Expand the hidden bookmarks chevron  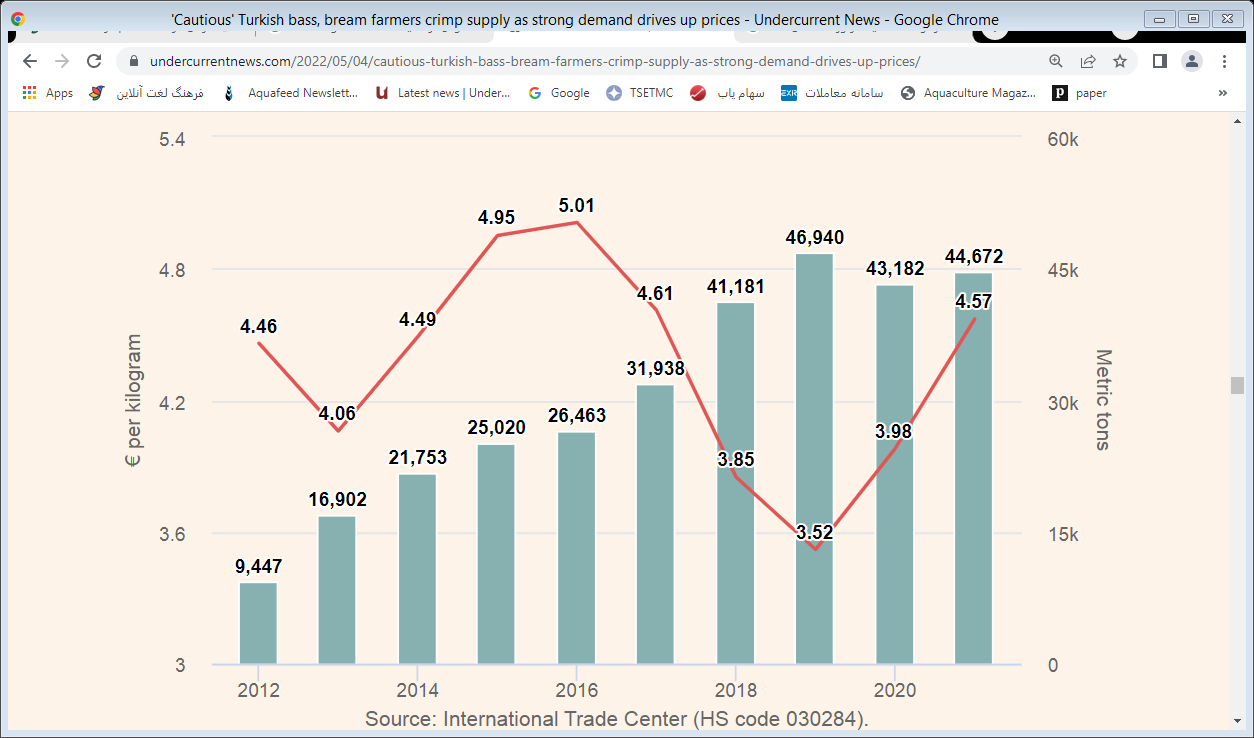point(1222,93)
